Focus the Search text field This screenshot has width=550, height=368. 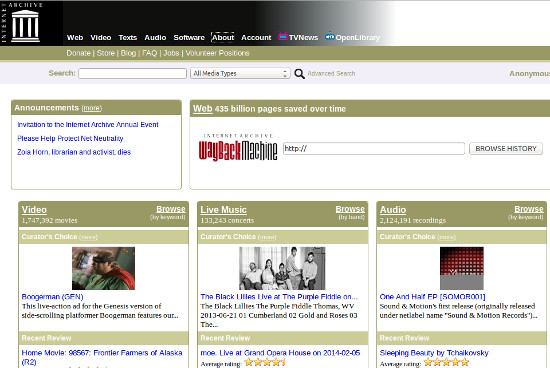pyautogui.click(x=132, y=73)
